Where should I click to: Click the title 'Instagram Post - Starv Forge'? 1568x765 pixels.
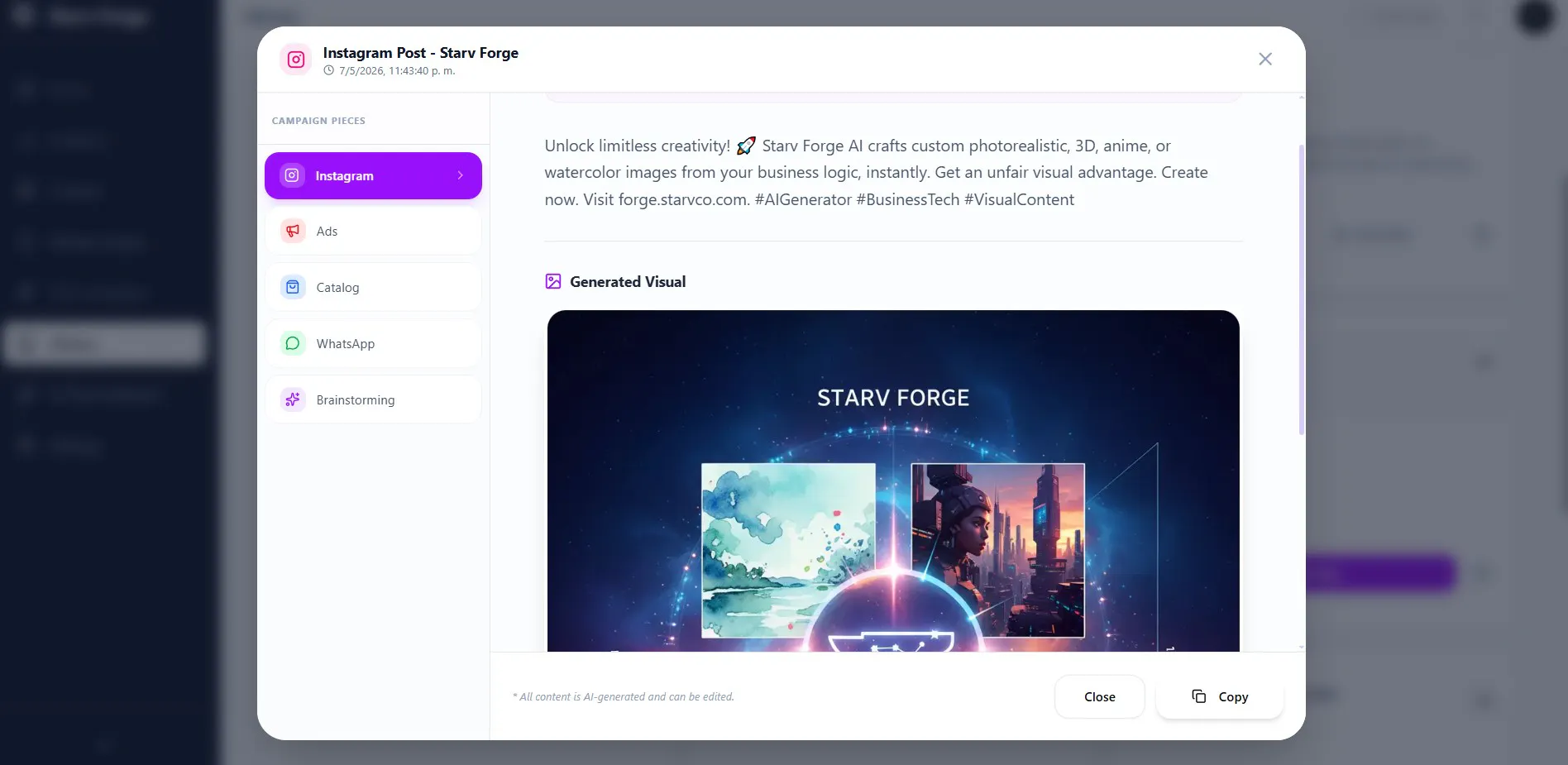[x=421, y=53]
